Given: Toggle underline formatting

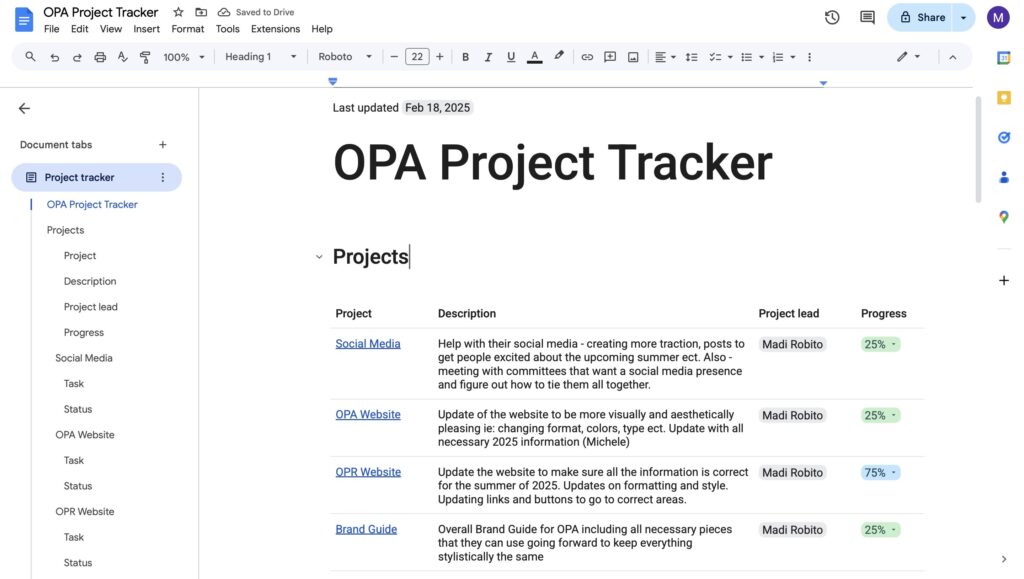Looking at the screenshot, I should (x=511, y=57).
